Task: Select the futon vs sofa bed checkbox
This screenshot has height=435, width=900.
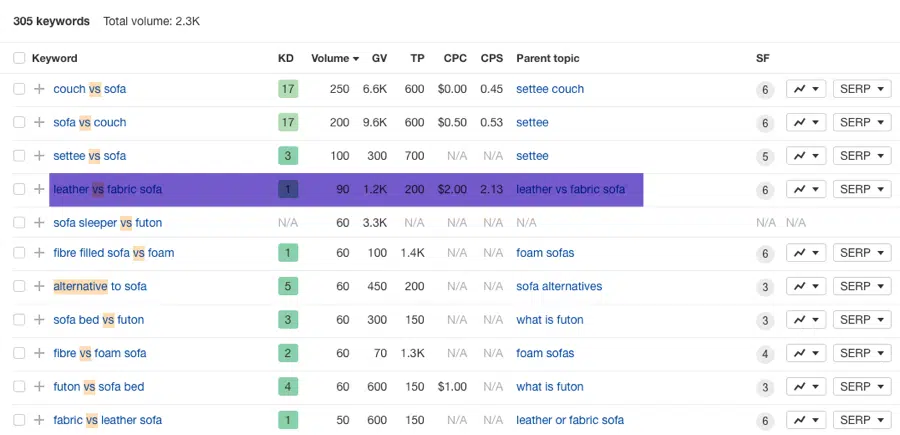Action: tap(19, 387)
